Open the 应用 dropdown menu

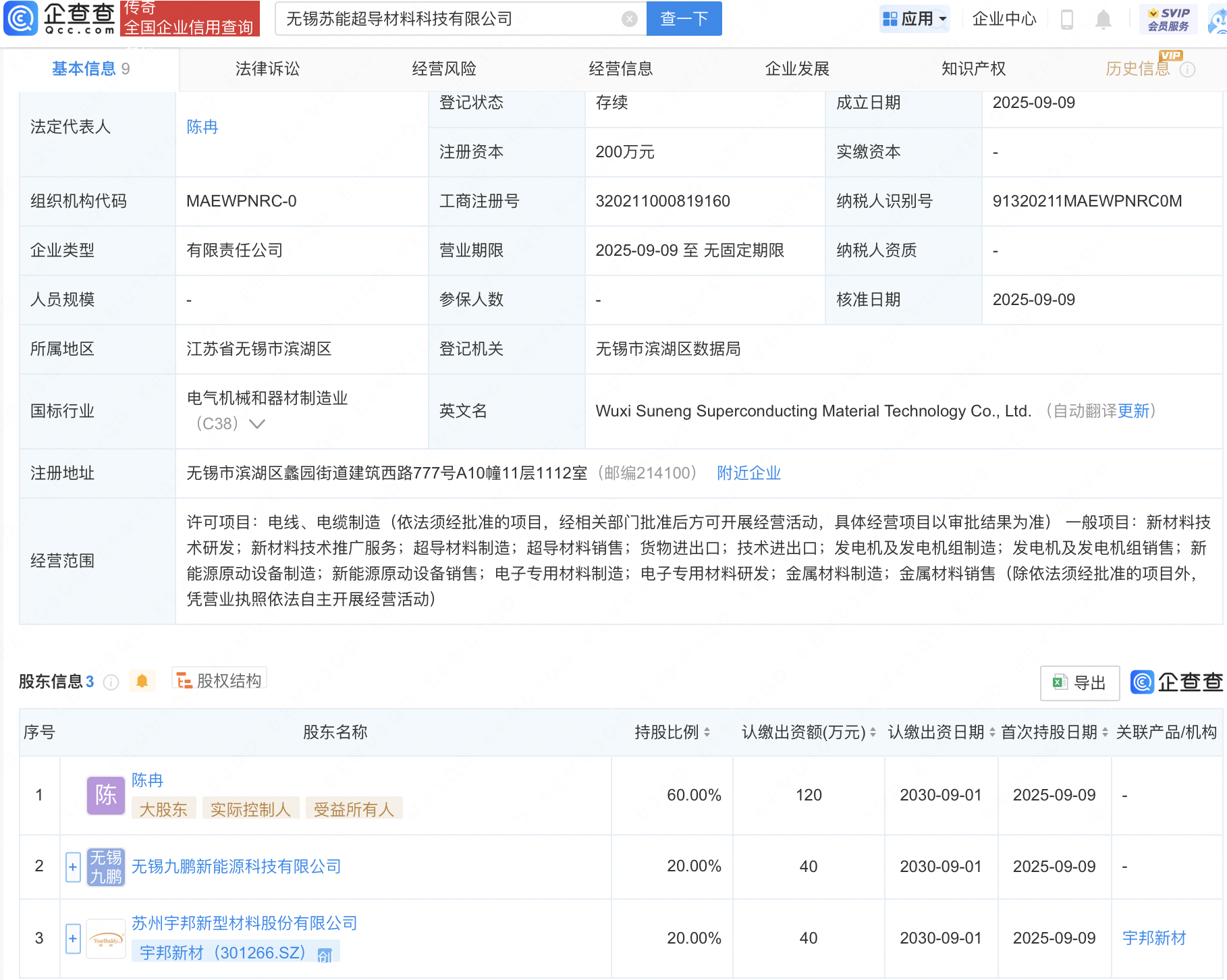coord(915,19)
